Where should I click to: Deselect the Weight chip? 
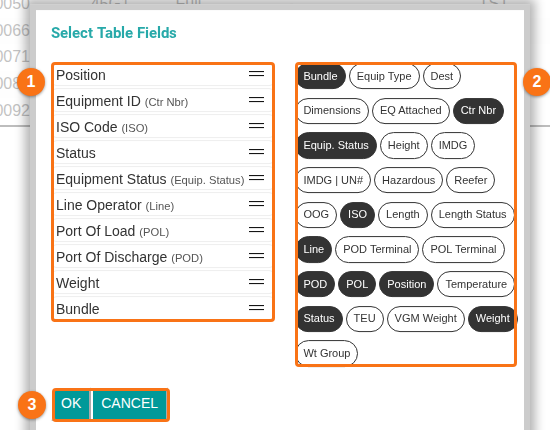click(492, 318)
